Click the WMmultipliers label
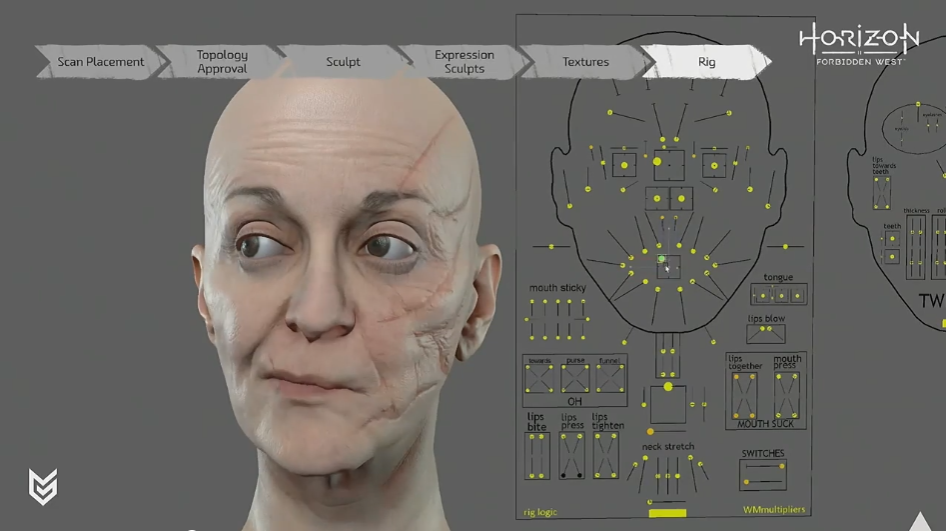Viewport: 946px width, 531px height. click(x=774, y=510)
